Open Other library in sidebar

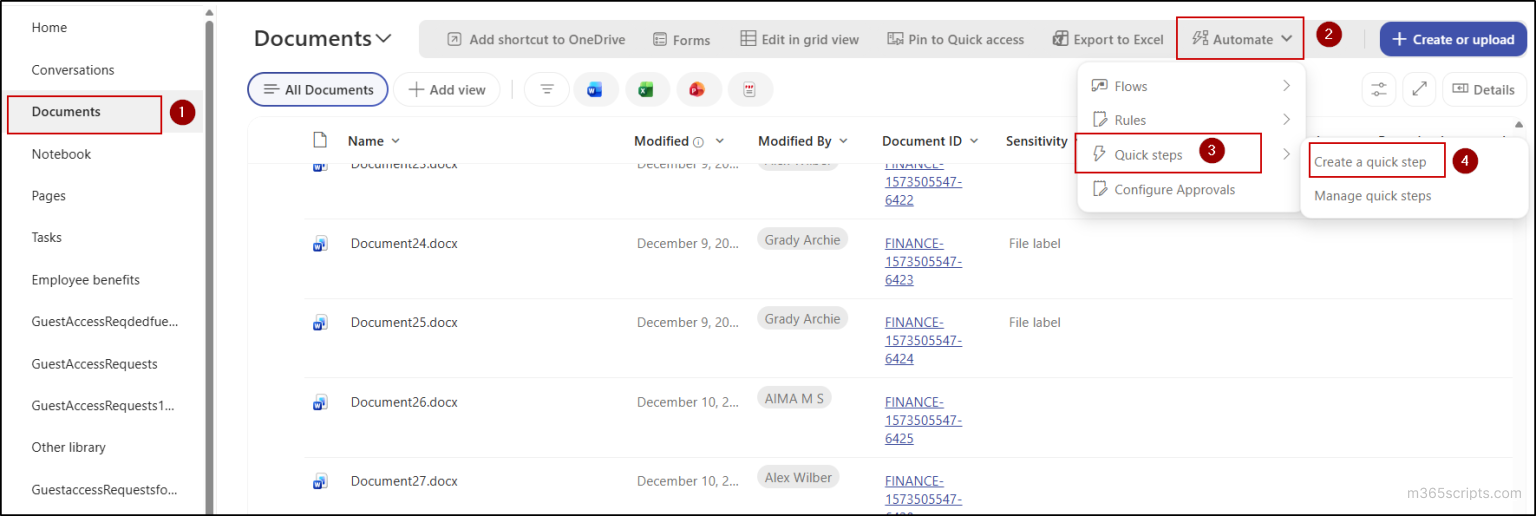coord(68,448)
